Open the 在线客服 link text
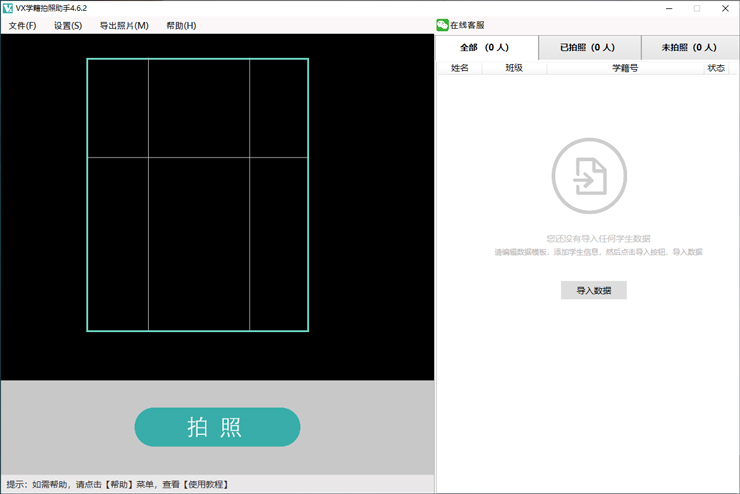740x494 pixels. coord(467,25)
